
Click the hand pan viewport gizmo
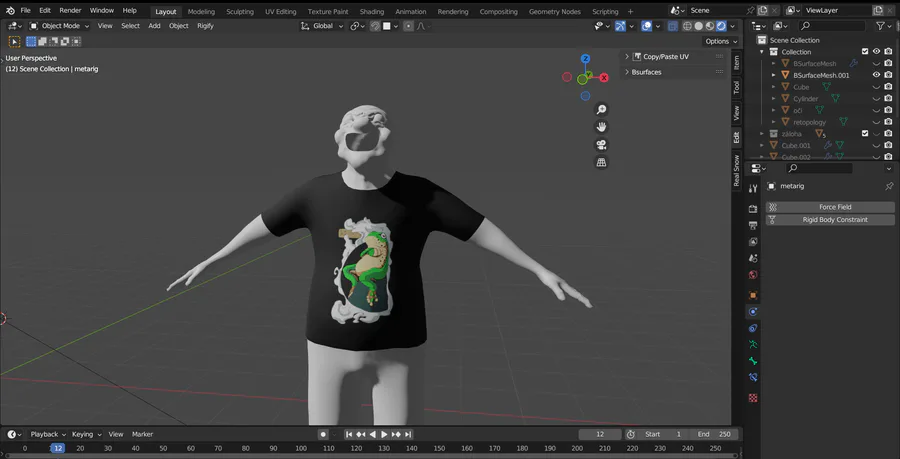(x=601, y=127)
